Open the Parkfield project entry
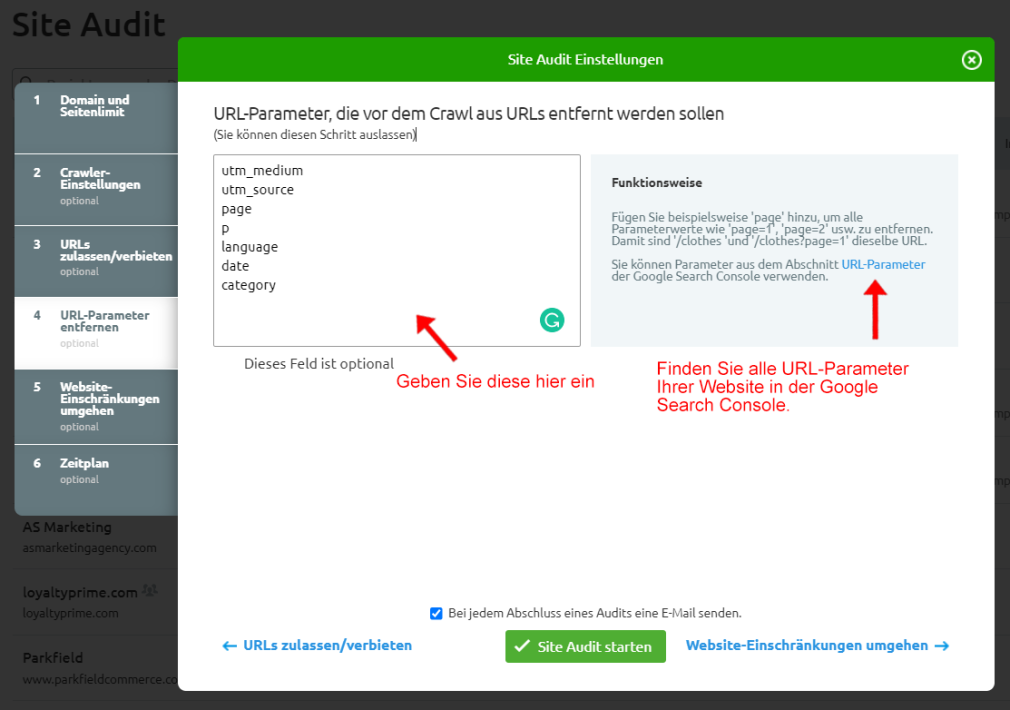The height and width of the screenshot is (710, 1010). click(x=53, y=658)
